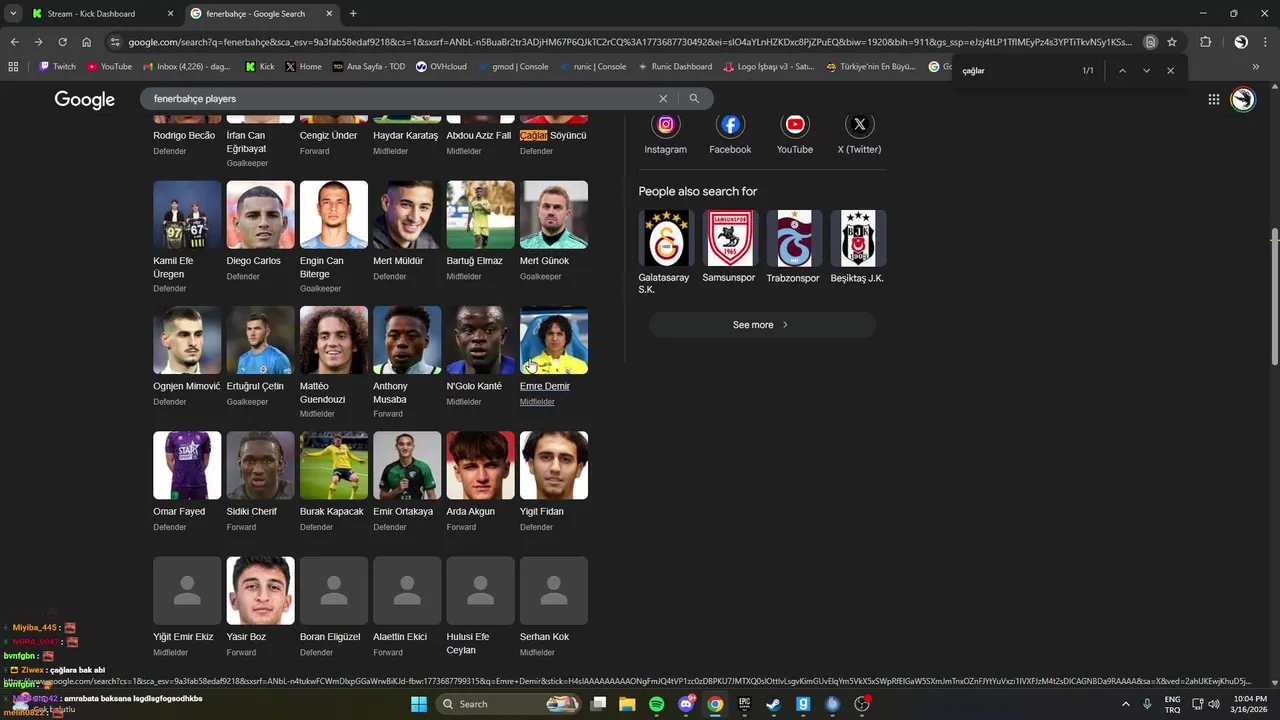Click into the Google search input field

pyautogui.click(x=400, y=99)
